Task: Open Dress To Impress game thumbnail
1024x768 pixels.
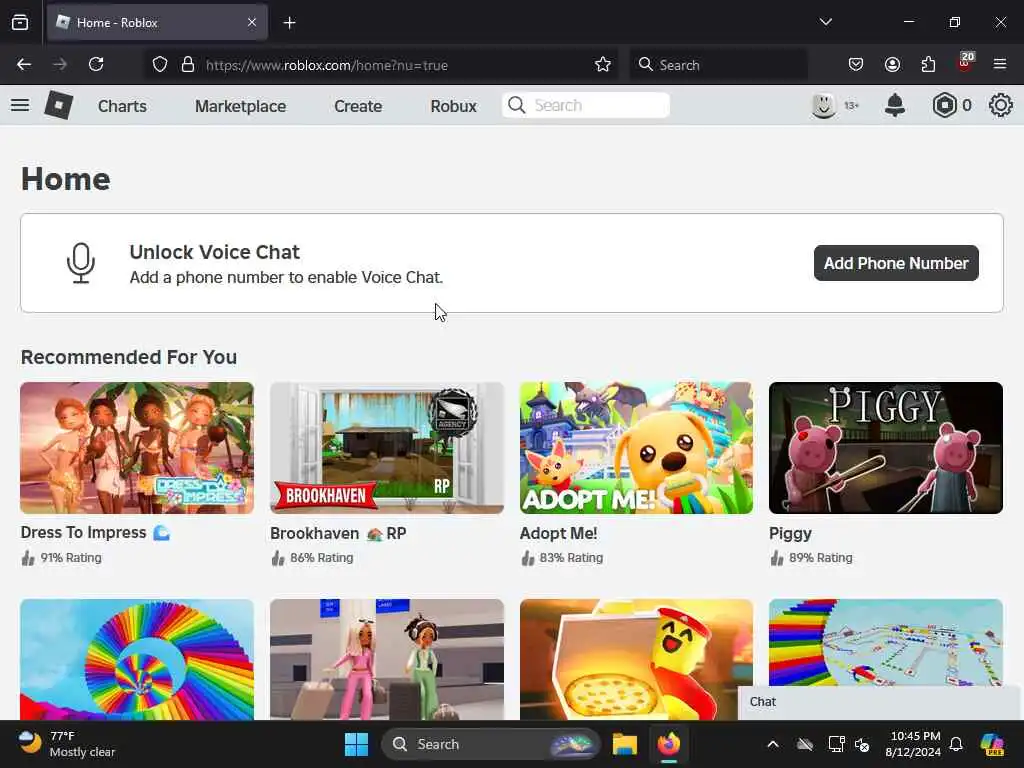Action: 137,448
